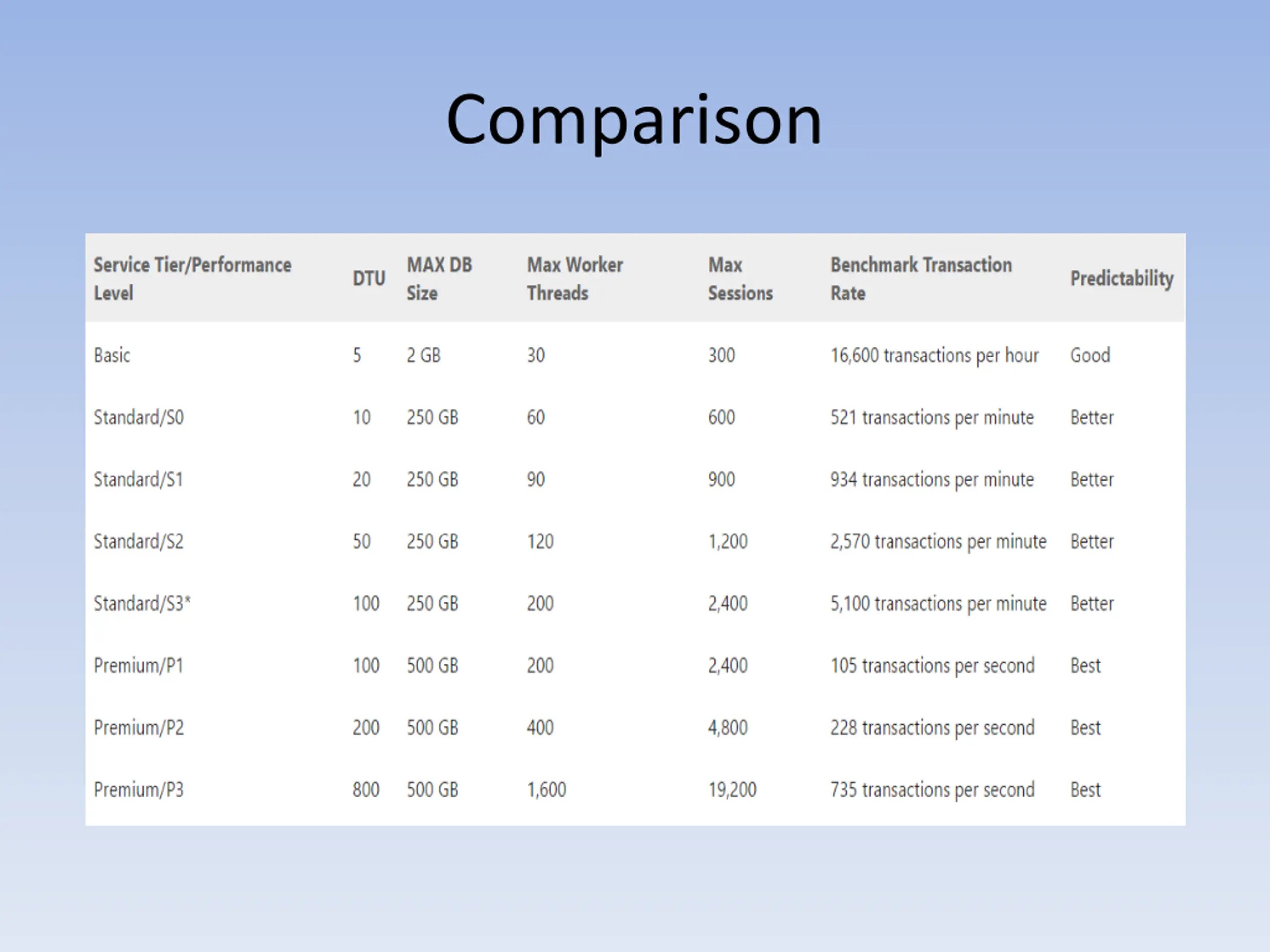Select DTU '20' in the Standard/S1 row
Viewport: 1270px width, 952px height.
[361, 479]
